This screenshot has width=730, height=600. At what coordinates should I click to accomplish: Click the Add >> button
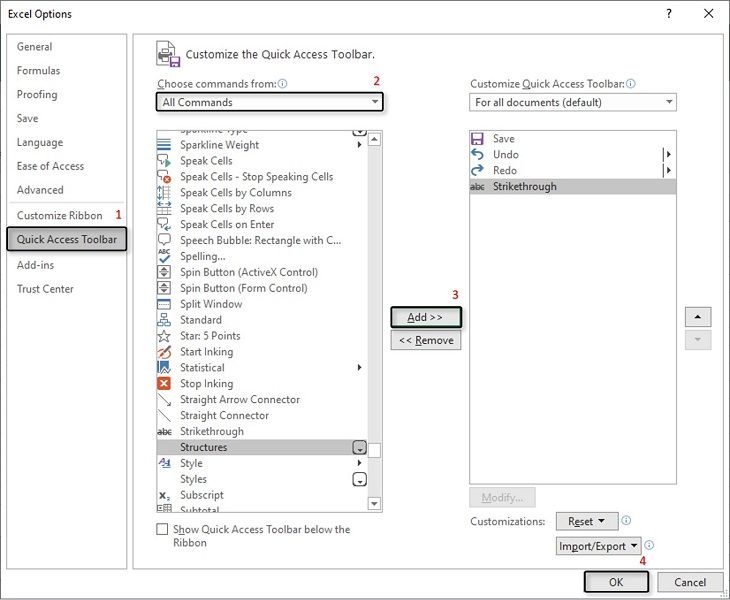(426, 317)
